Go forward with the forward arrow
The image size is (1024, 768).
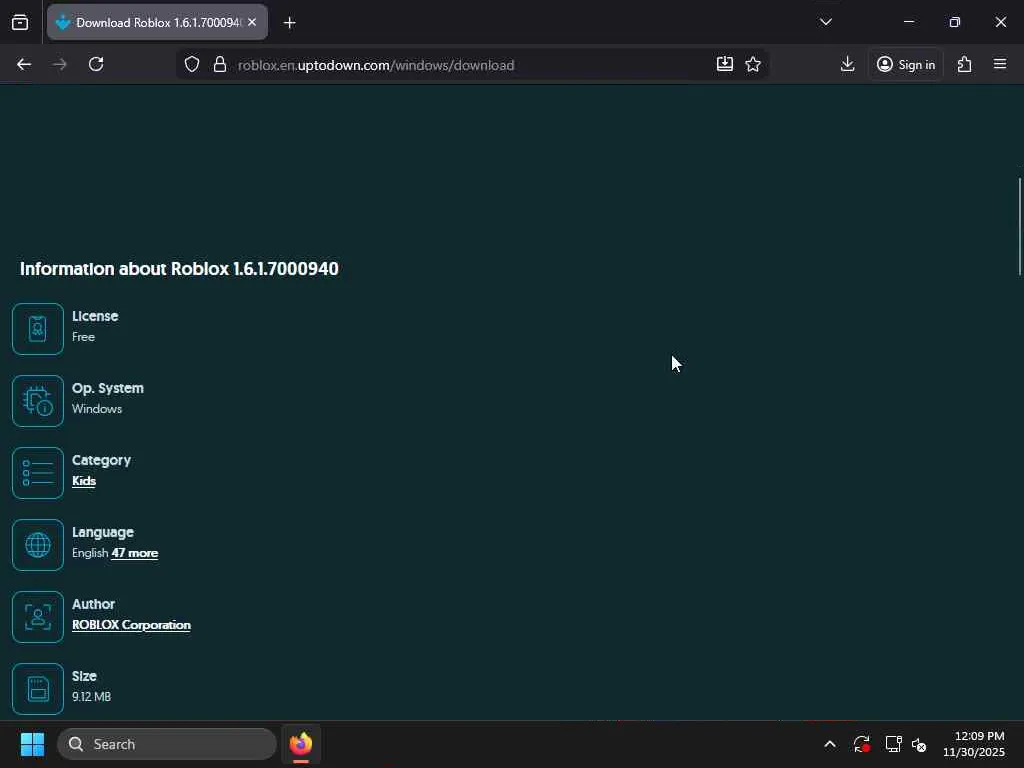pos(60,65)
